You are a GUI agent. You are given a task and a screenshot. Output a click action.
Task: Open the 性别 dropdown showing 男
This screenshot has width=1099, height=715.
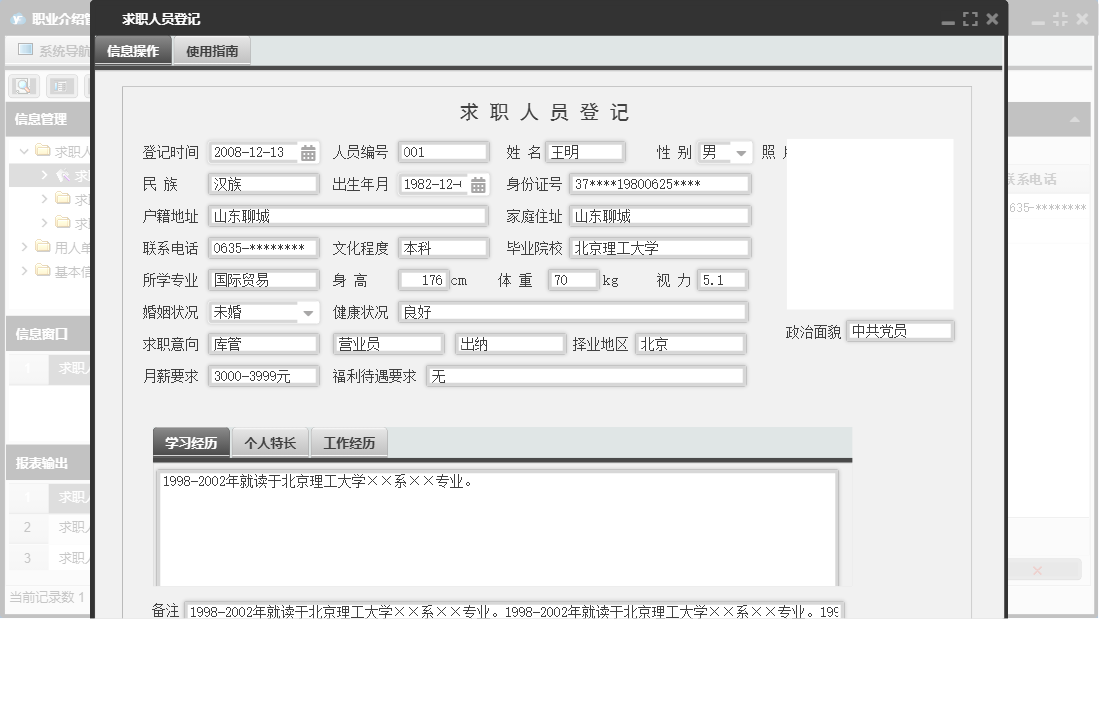tap(738, 152)
